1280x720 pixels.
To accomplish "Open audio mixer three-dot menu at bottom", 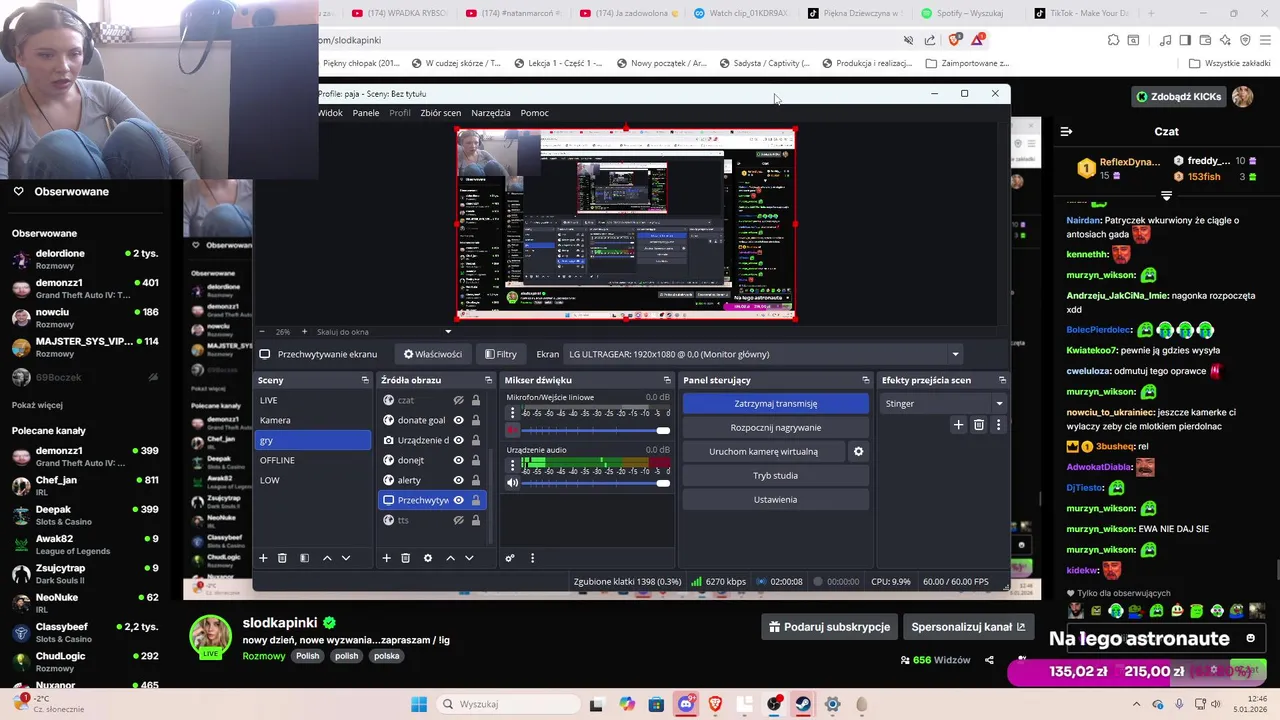I will [532, 558].
